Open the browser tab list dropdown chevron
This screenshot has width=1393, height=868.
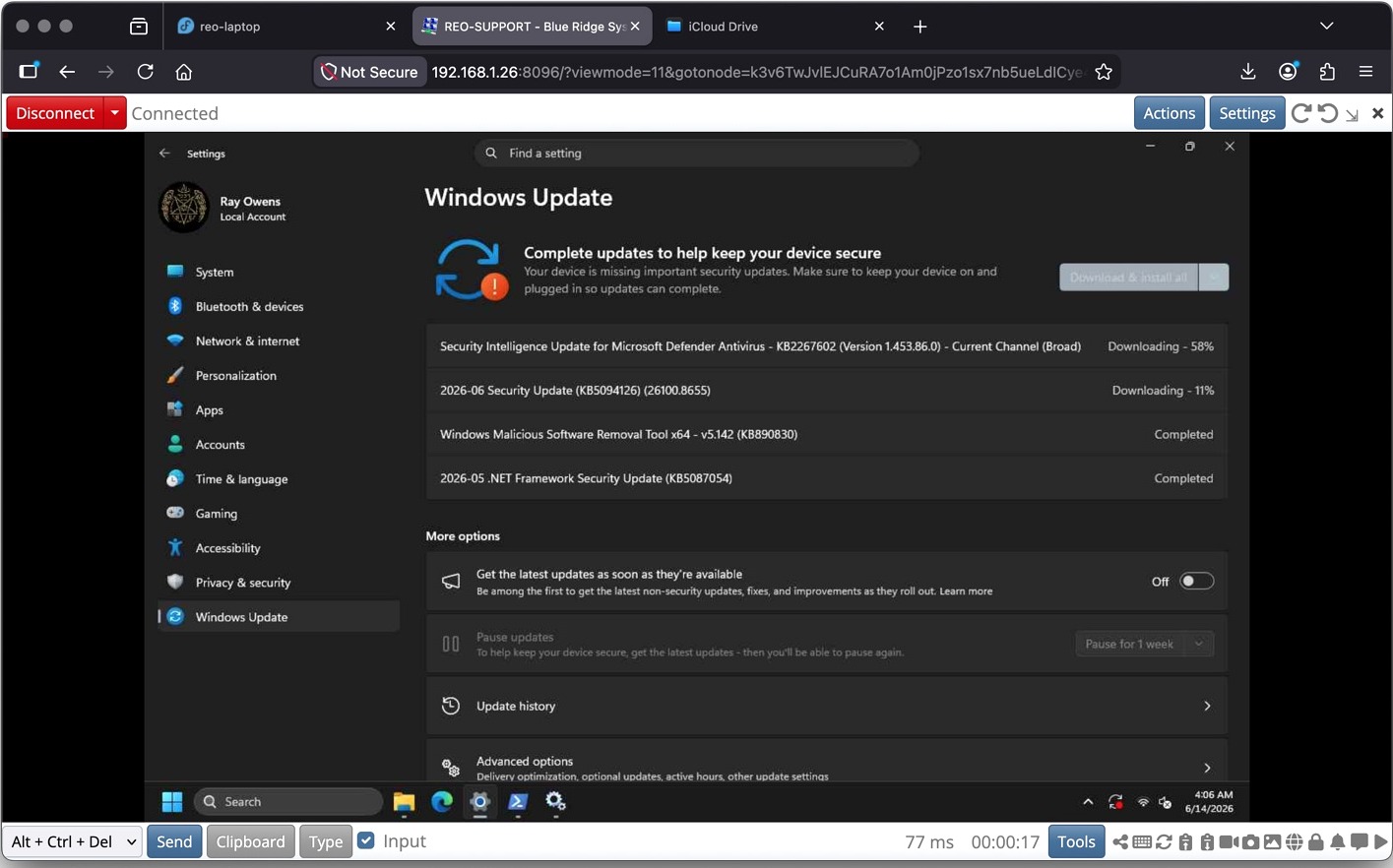tap(1326, 27)
